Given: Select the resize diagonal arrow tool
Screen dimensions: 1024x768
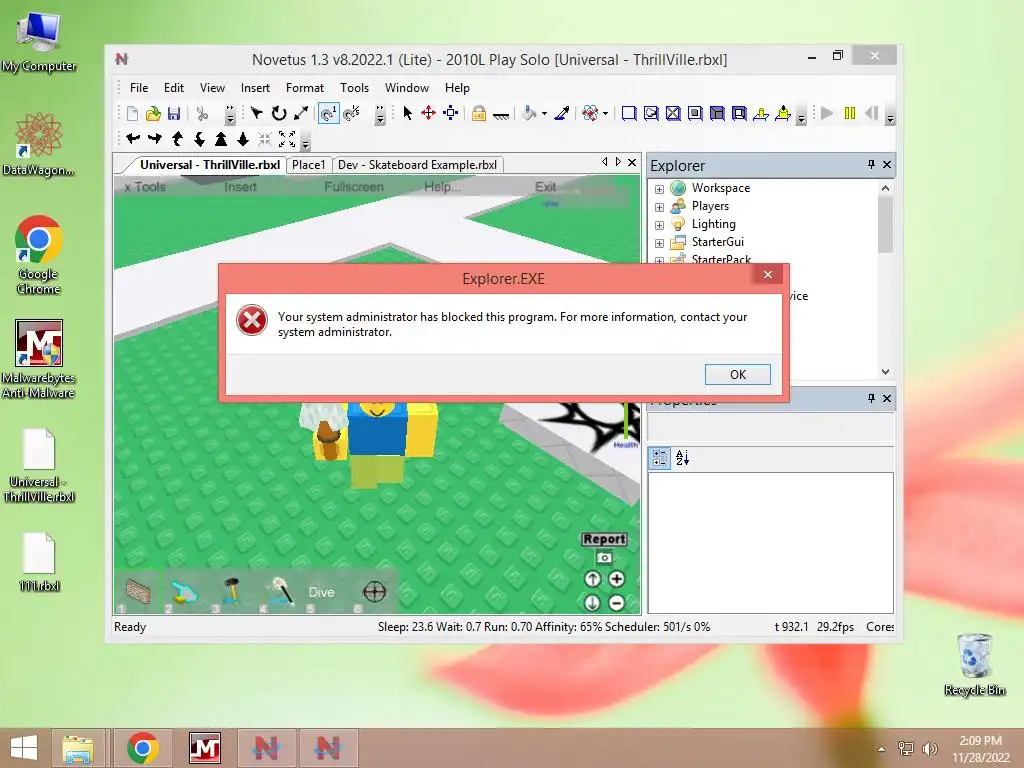Looking at the screenshot, I should point(300,114).
